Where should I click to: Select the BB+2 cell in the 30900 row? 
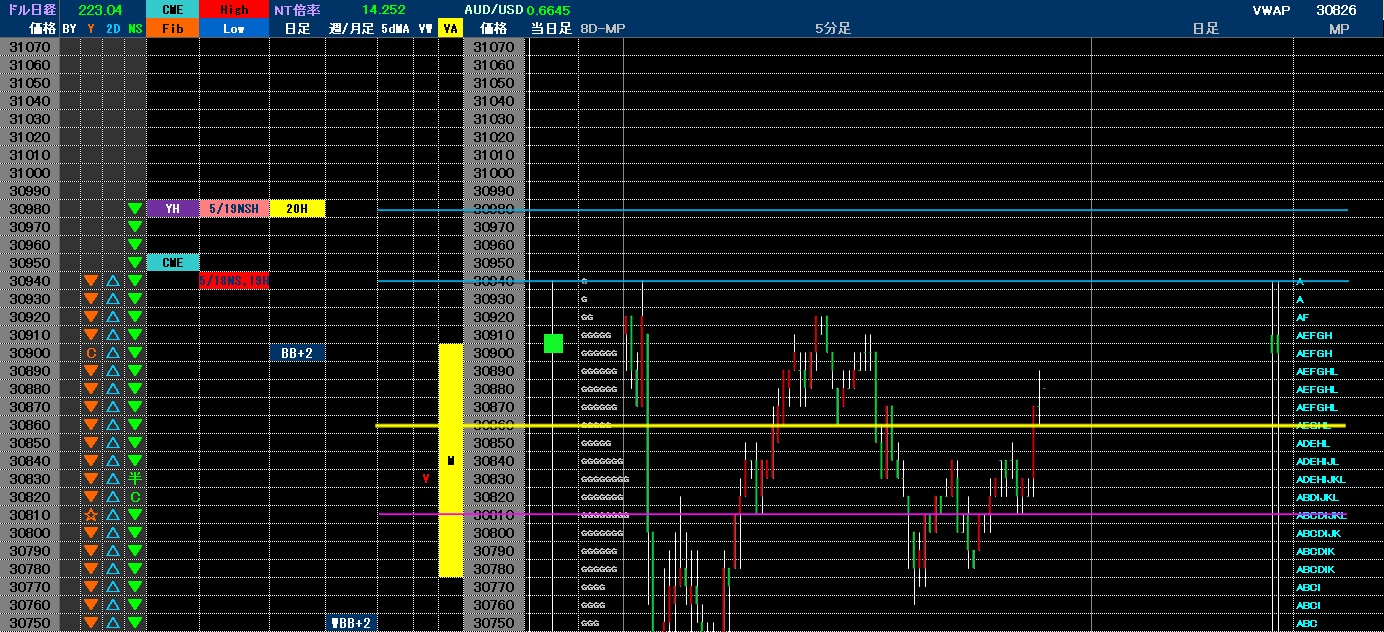[297, 353]
